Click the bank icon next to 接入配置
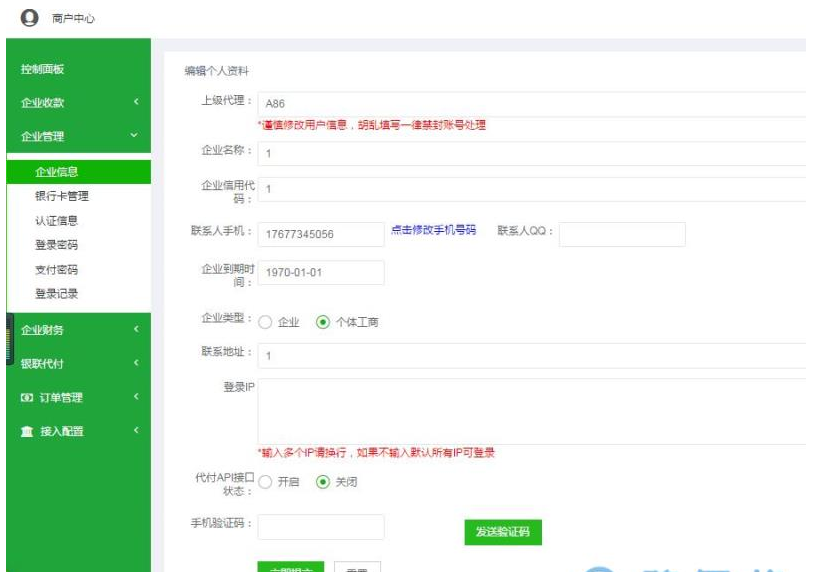 (x=27, y=432)
